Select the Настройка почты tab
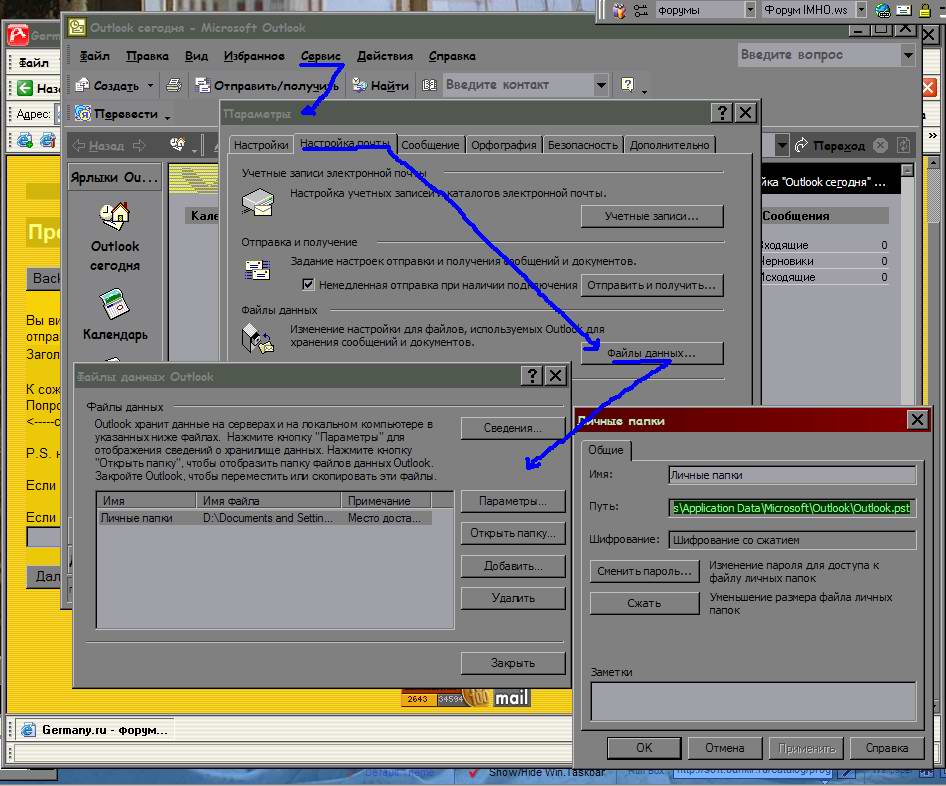Image resolution: width=946 pixels, height=786 pixels. coord(344,144)
